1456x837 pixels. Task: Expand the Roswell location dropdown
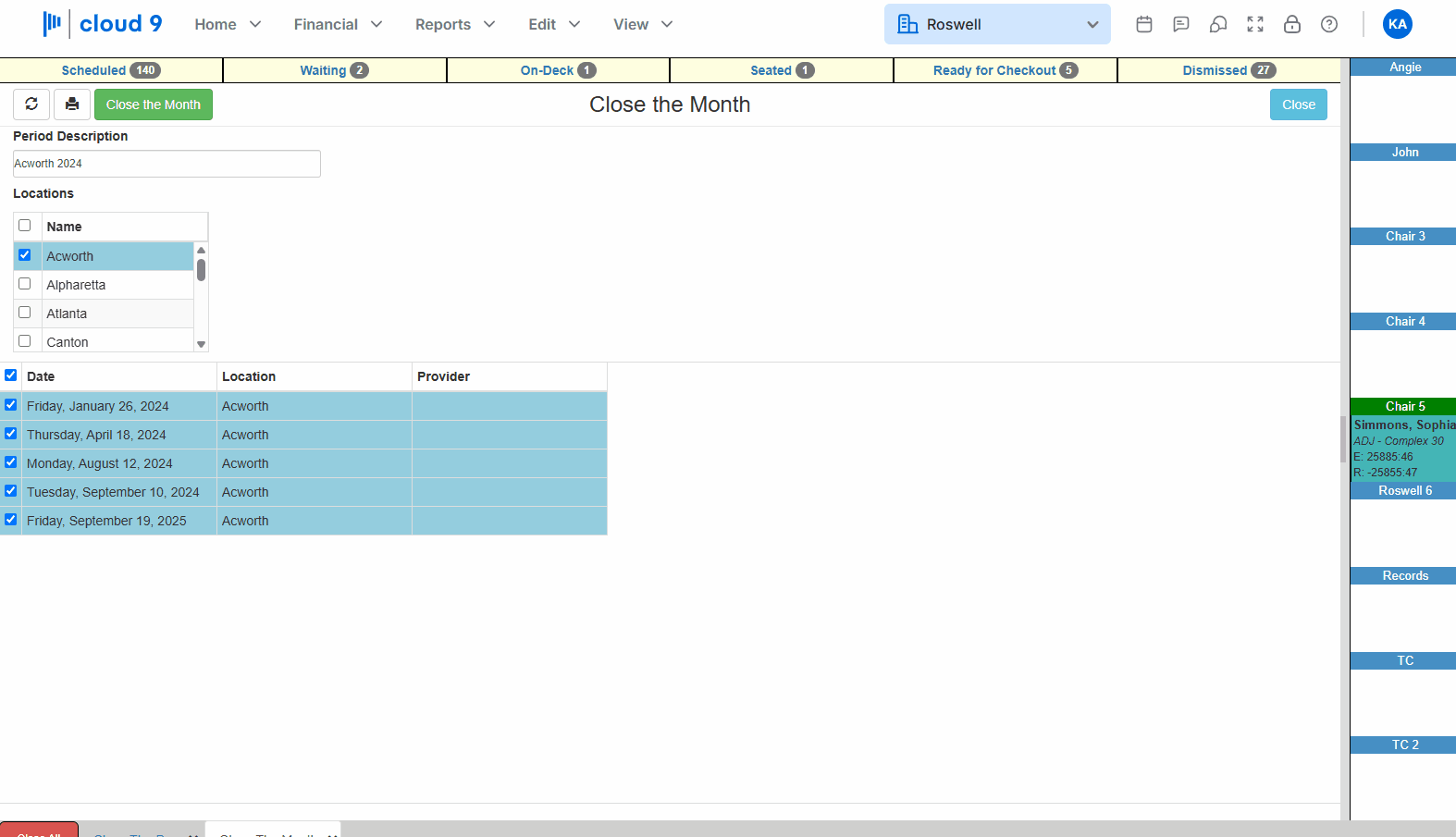[997, 24]
